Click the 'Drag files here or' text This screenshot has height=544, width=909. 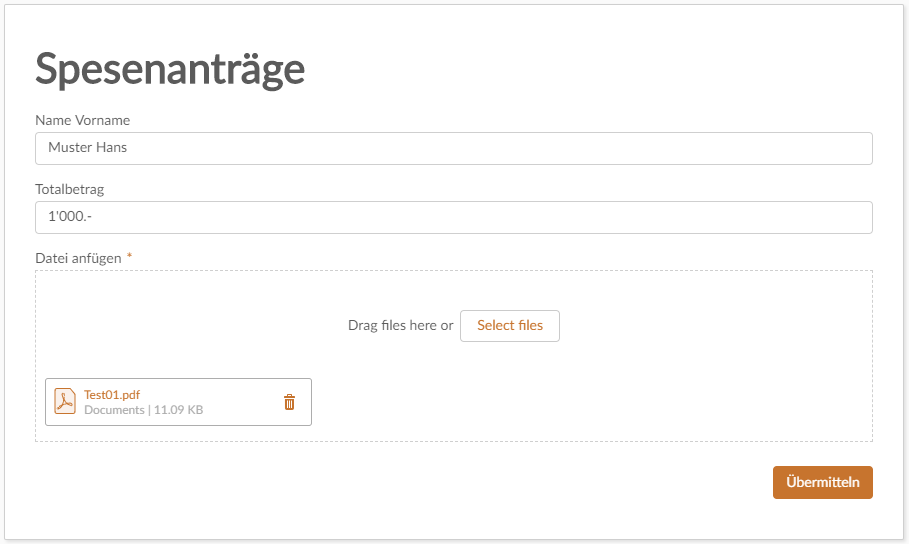pyautogui.click(x=400, y=326)
